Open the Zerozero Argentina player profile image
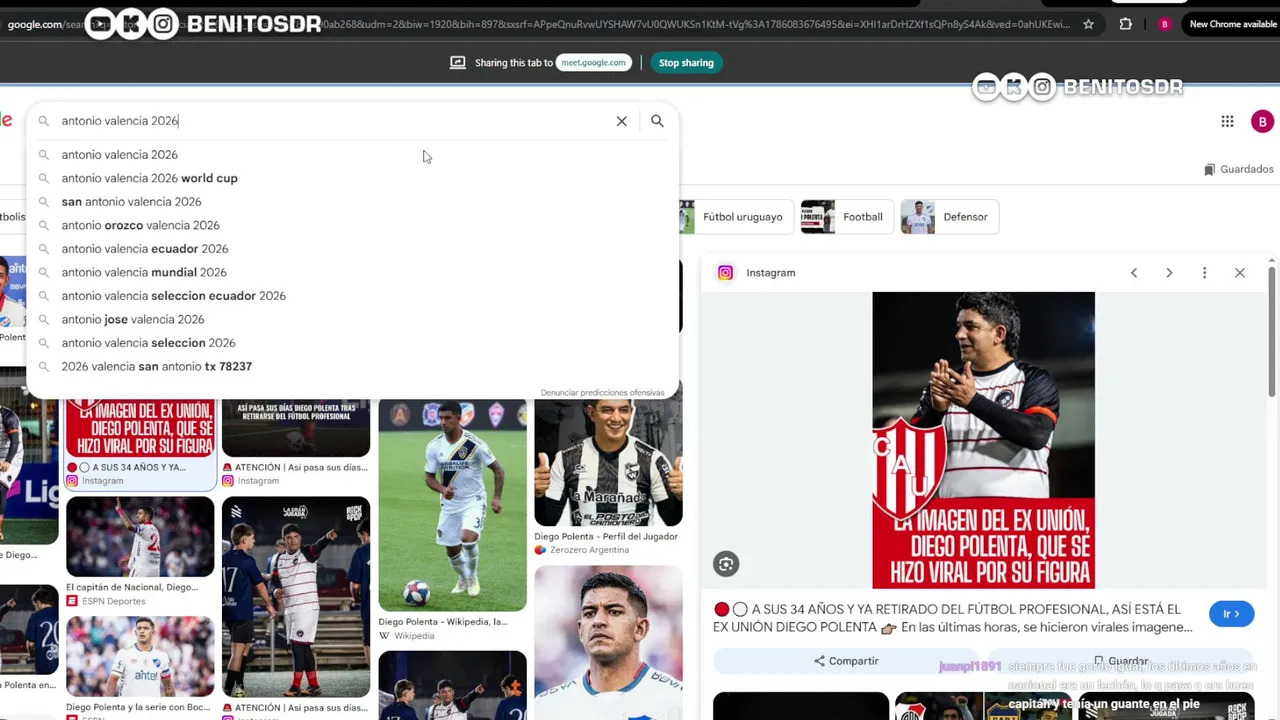This screenshot has width=1280, height=720. [608, 463]
